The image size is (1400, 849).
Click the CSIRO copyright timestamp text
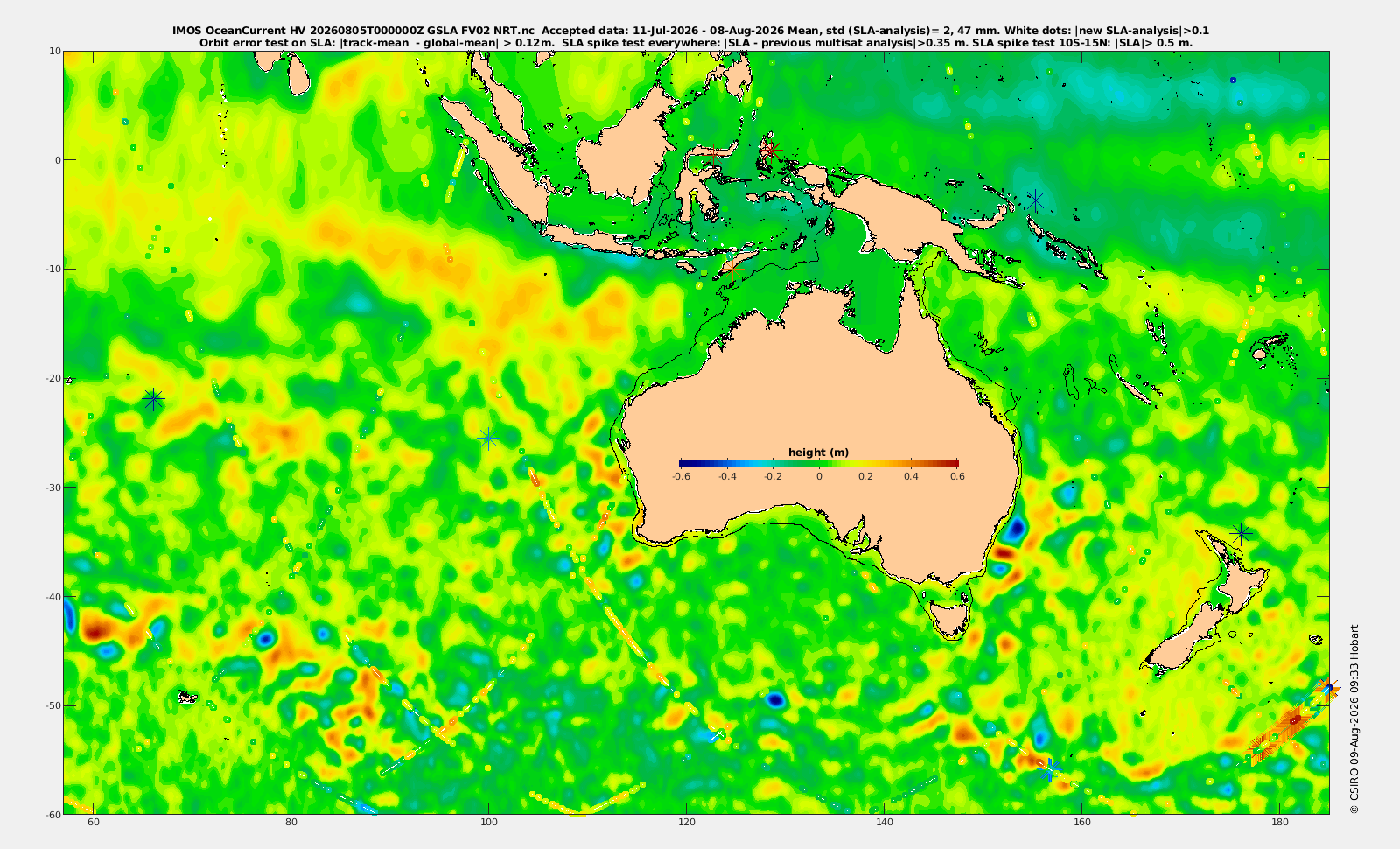click(x=1354, y=719)
